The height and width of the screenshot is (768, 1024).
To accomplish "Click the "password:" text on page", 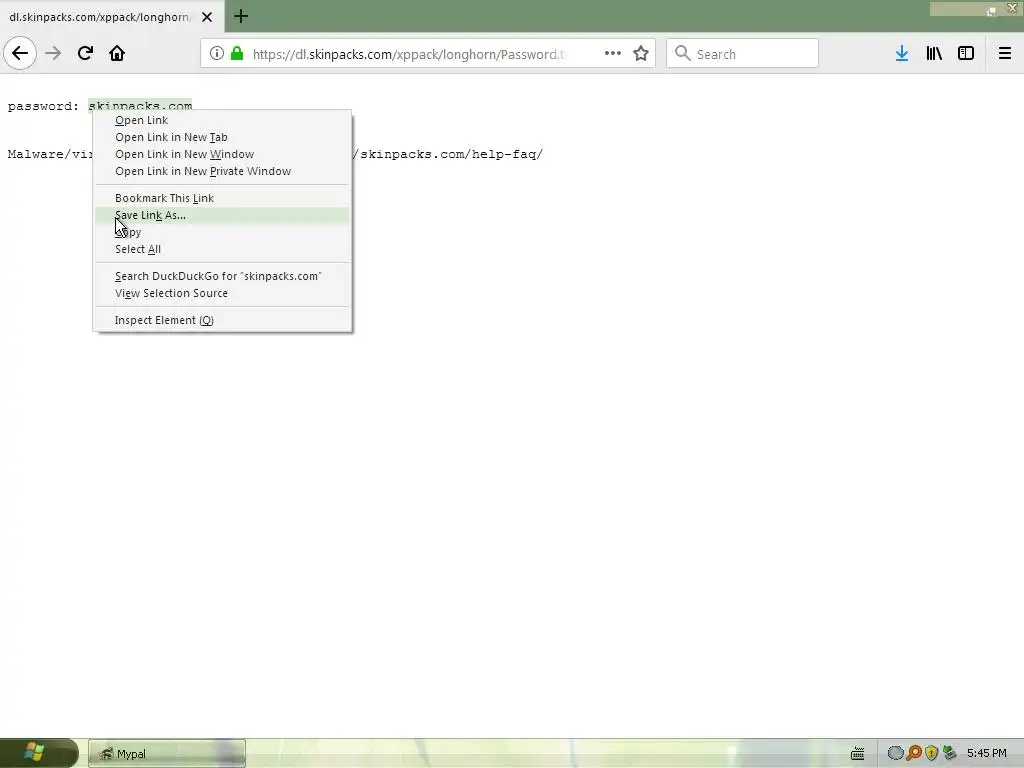I will 43,106.
